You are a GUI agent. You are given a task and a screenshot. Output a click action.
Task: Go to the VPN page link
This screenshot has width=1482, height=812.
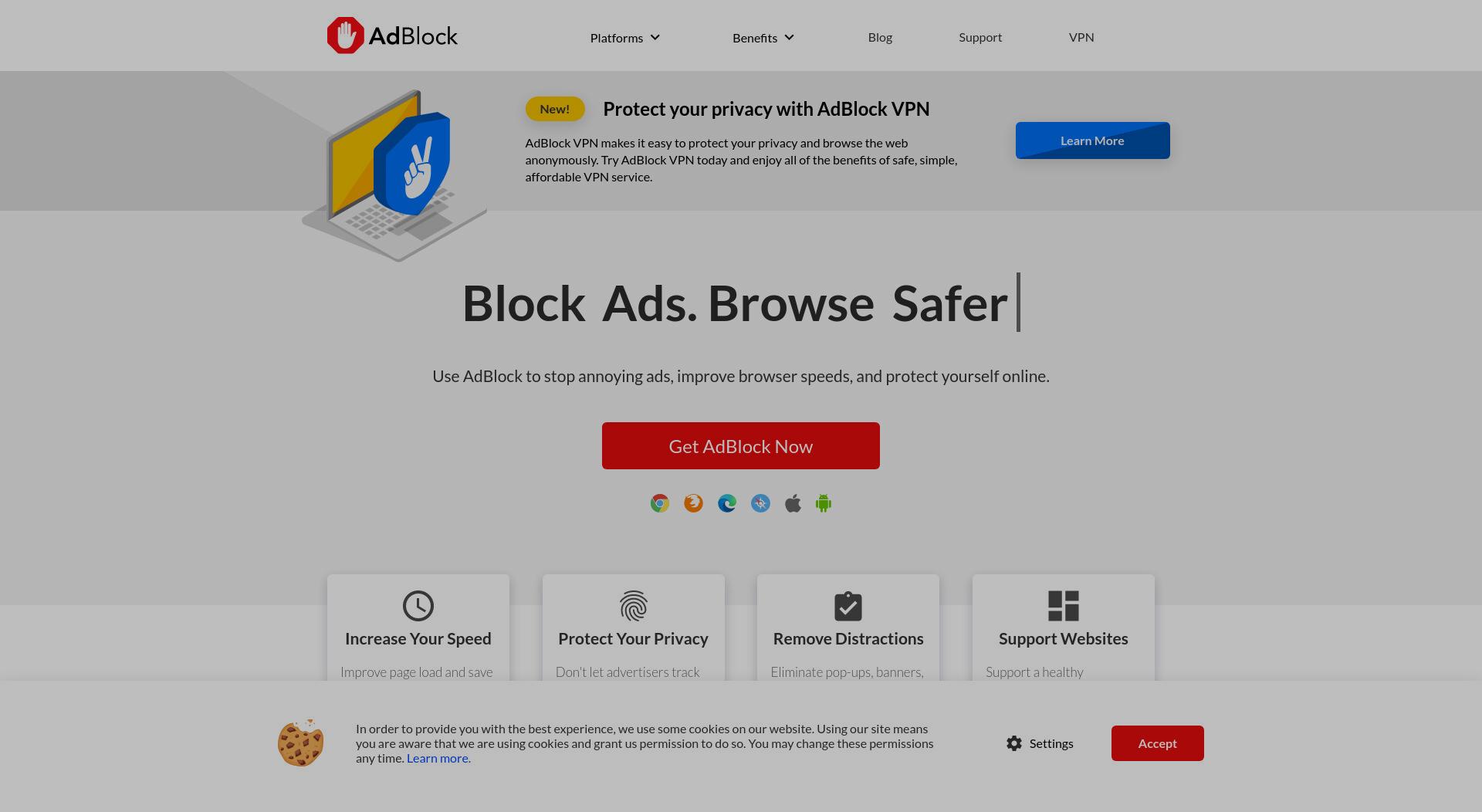point(1081,37)
